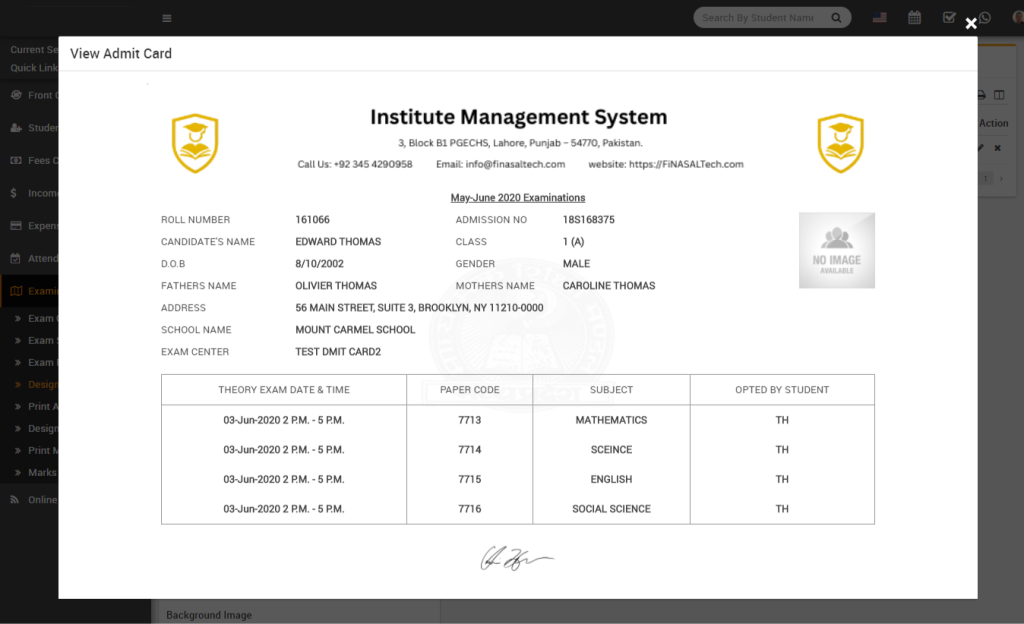The width and height of the screenshot is (1024, 624).
Task: Close the View Admit Card modal
Action: [970, 24]
